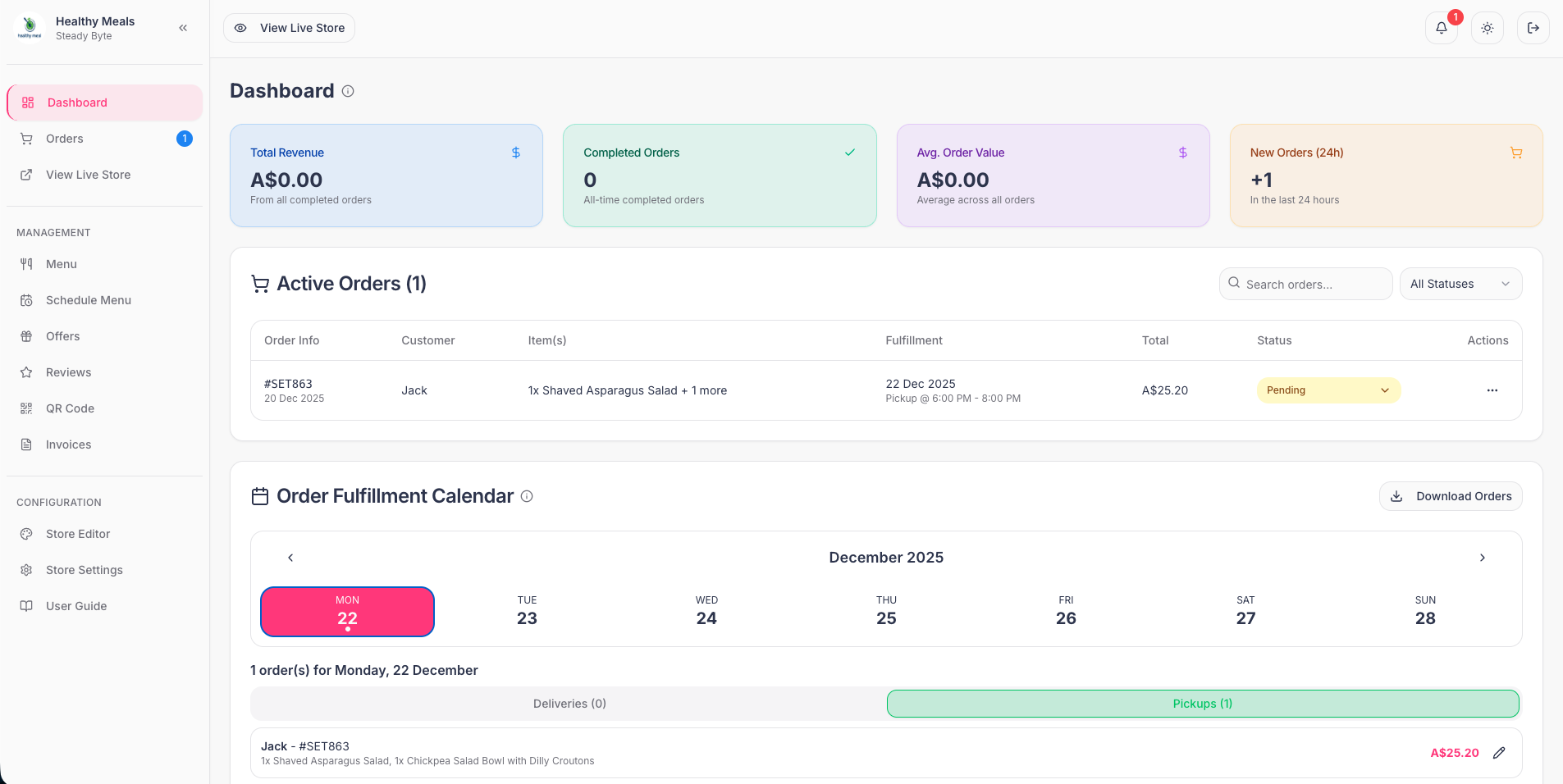Toggle the theme with the sun icon
Viewport: 1563px width, 784px height.
[x=1487, y=28]
